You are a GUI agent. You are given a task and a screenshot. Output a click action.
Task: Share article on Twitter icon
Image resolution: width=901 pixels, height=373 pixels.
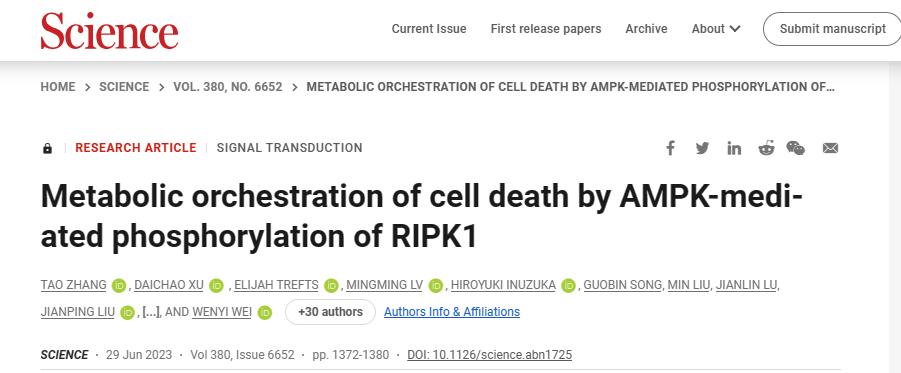(702, 148)
